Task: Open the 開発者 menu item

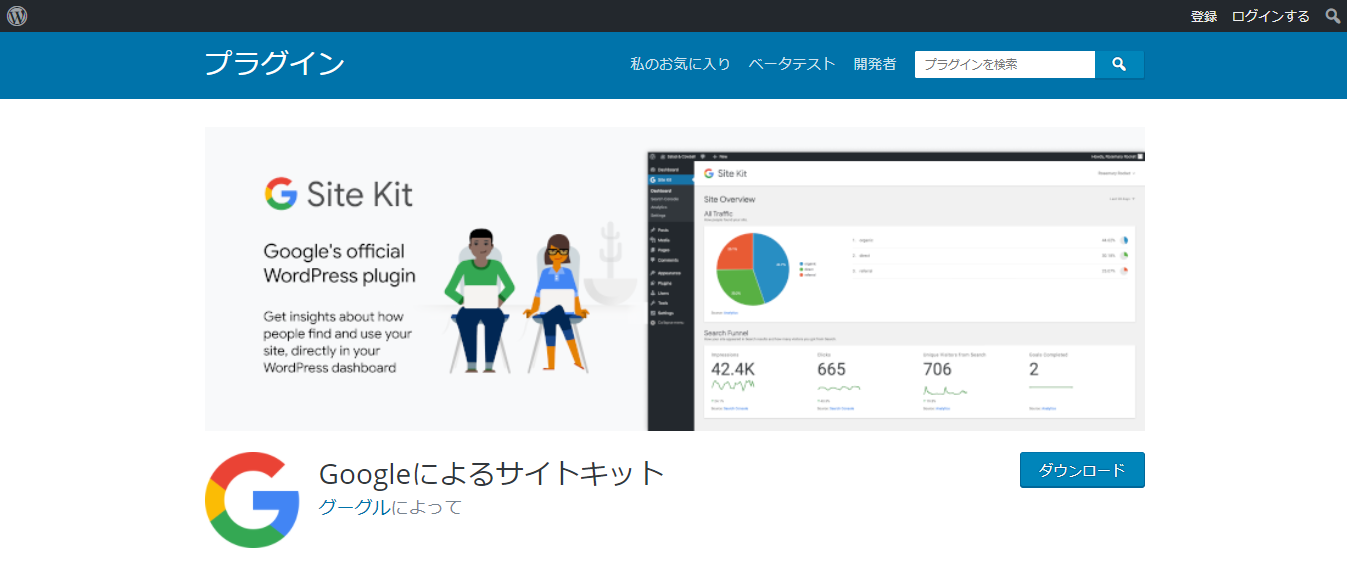Action: [x=875, y=64]
